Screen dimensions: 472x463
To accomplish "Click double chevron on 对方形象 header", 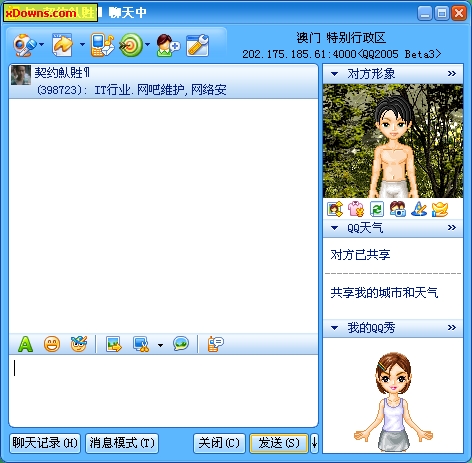I will pyautogui.click(x=452, y=74).
